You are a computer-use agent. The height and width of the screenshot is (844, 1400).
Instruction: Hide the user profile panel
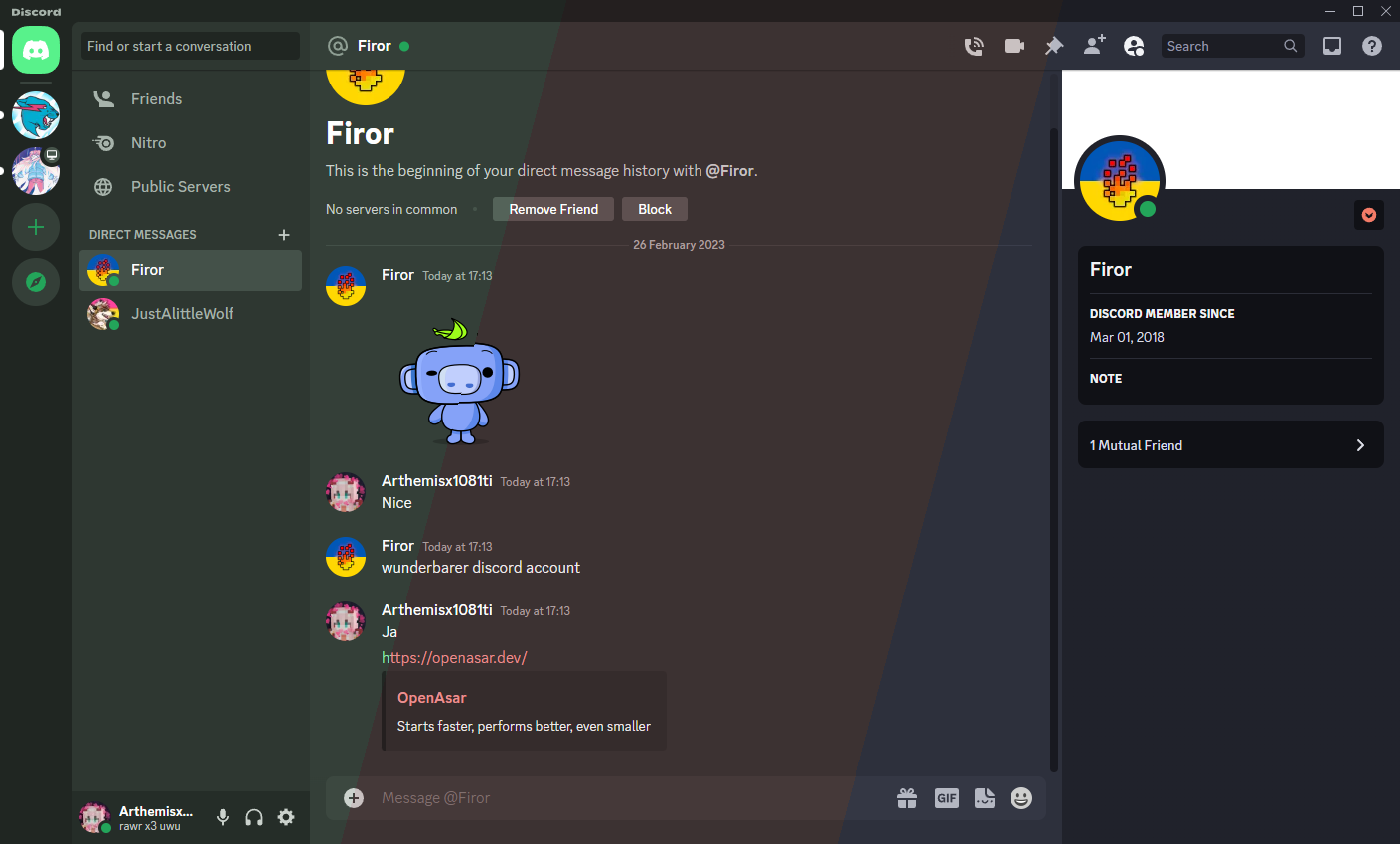tap(1134, 46)
